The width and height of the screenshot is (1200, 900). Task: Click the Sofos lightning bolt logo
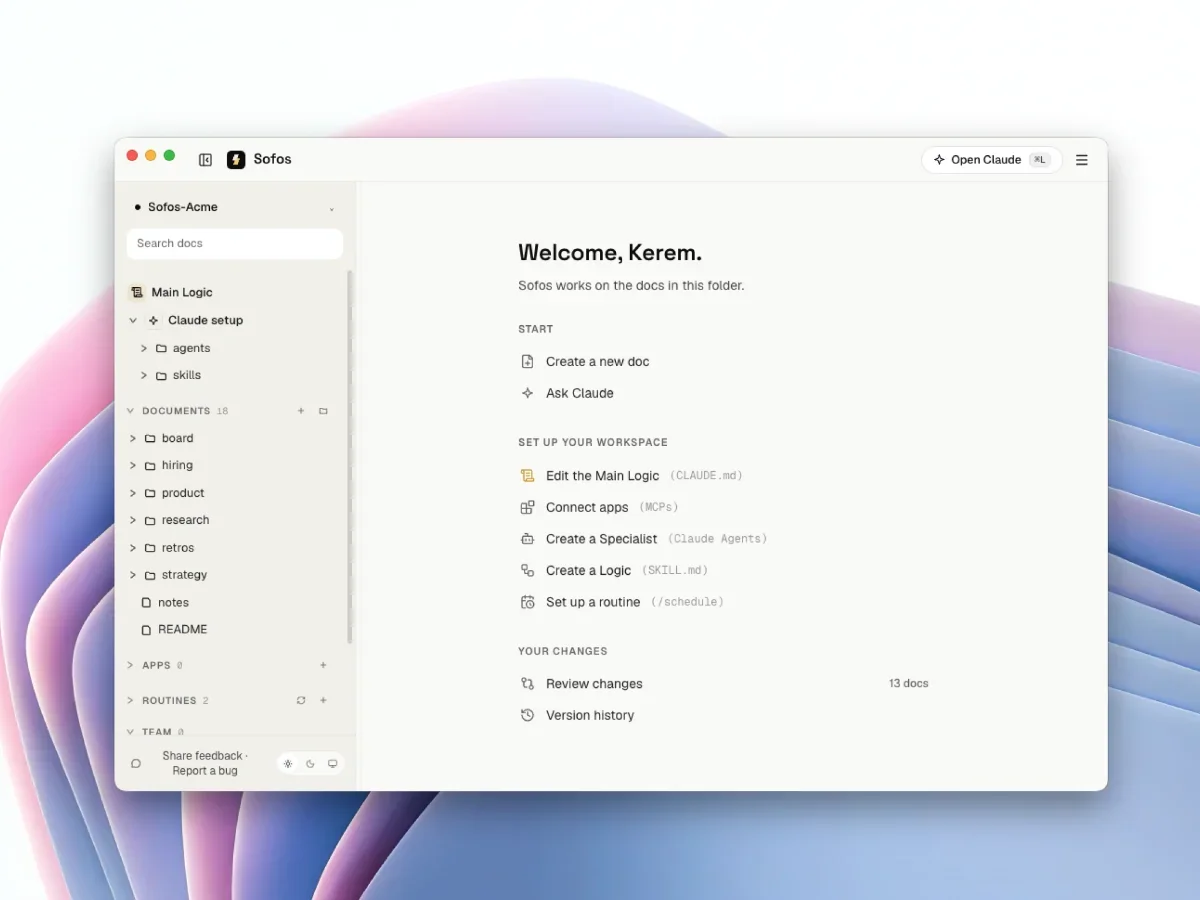point(236,160)
